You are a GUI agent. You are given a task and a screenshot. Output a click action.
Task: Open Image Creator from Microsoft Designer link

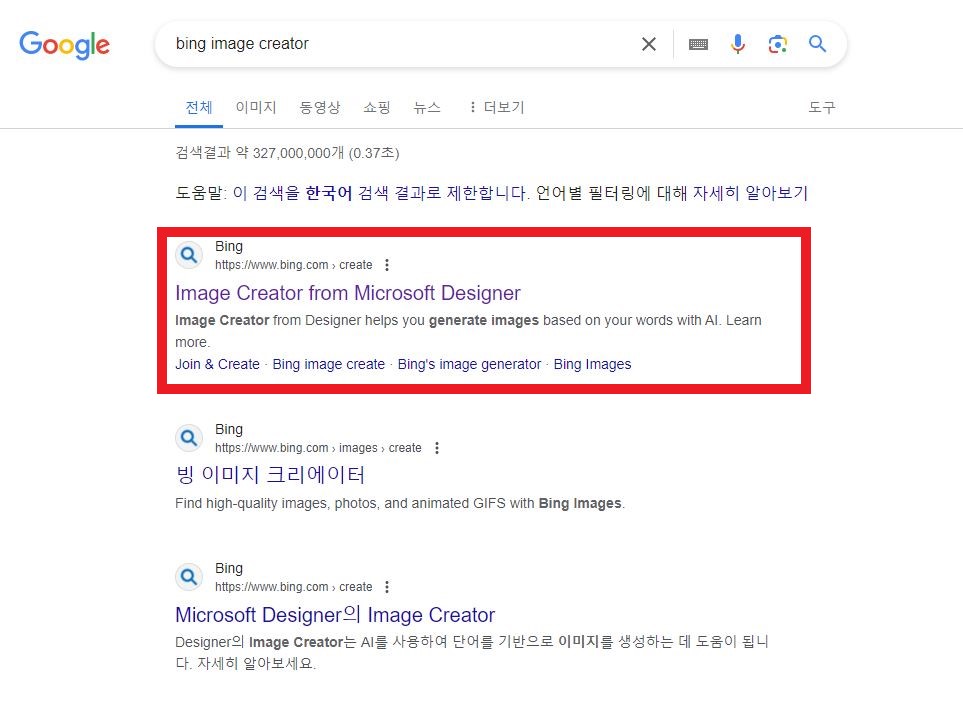tap(348, 293)
